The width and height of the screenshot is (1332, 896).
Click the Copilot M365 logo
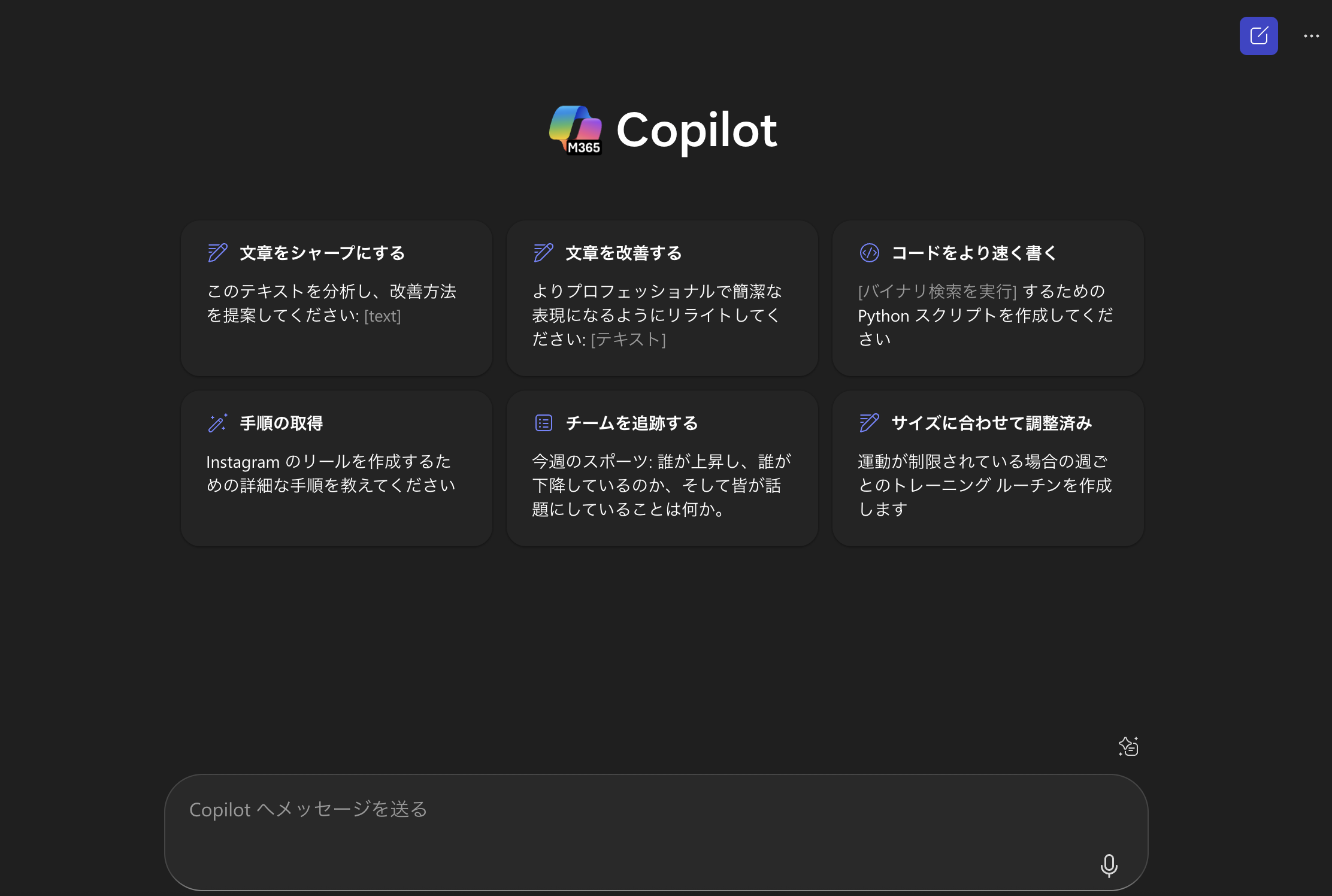576,130
